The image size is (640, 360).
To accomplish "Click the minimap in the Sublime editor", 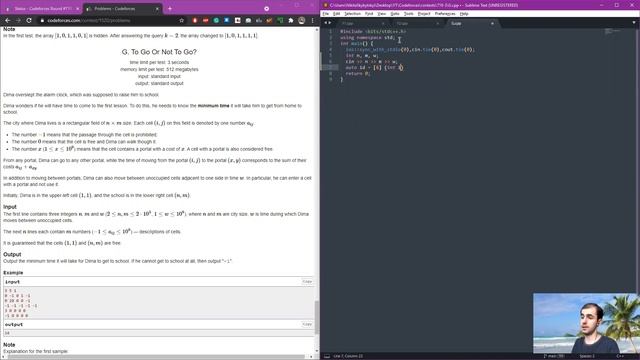I will [613, 31].
